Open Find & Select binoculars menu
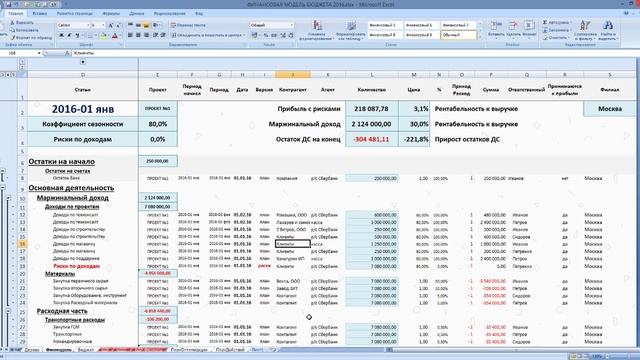 tap(607, 30)
